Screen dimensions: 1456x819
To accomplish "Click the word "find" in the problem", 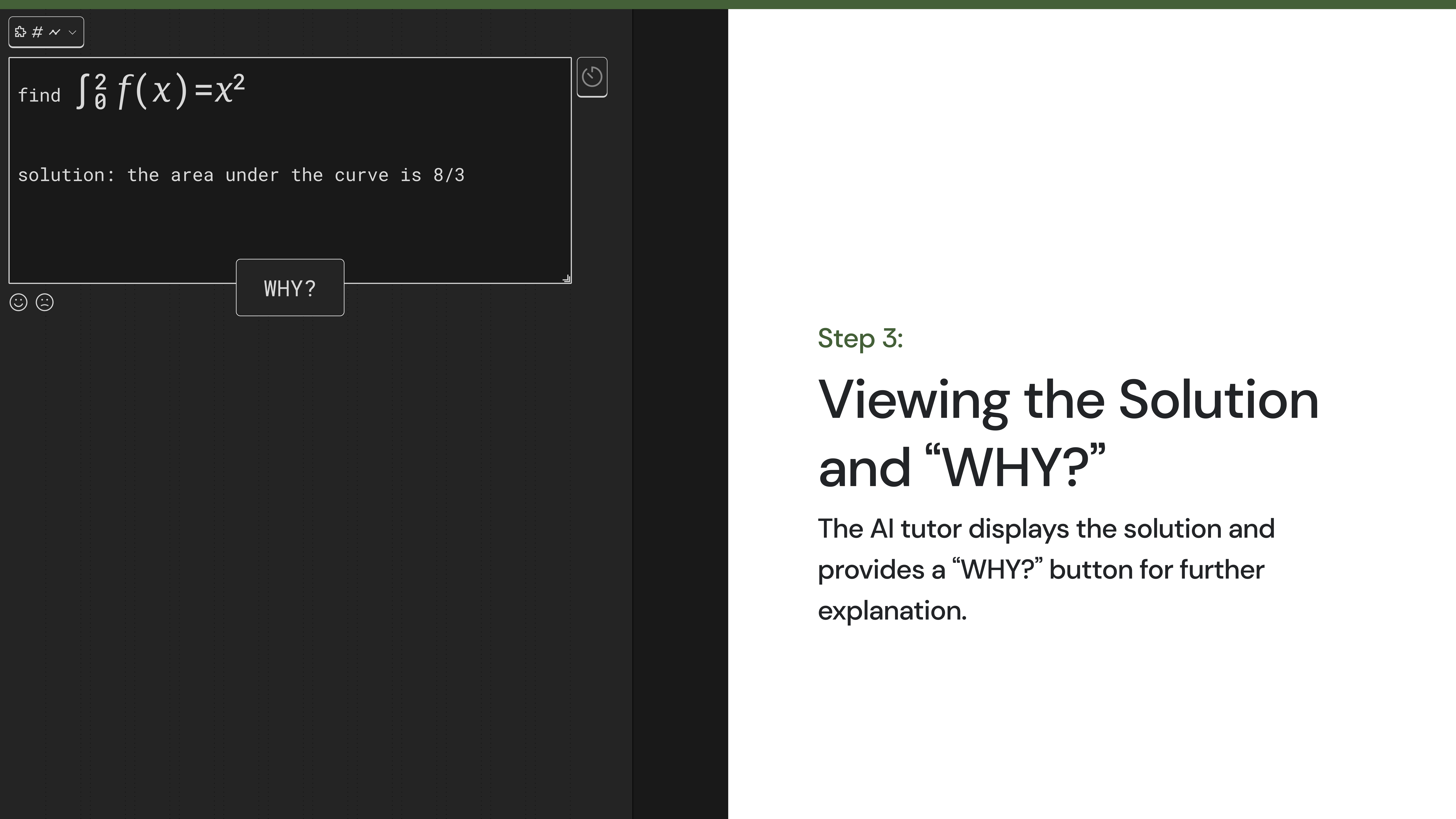I will [x=39, y=95].
